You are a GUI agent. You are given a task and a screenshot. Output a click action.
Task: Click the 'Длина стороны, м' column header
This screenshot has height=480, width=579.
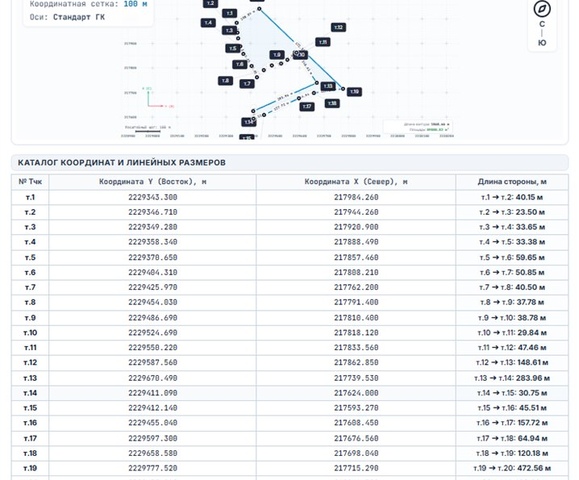click(x=512, y=182)
